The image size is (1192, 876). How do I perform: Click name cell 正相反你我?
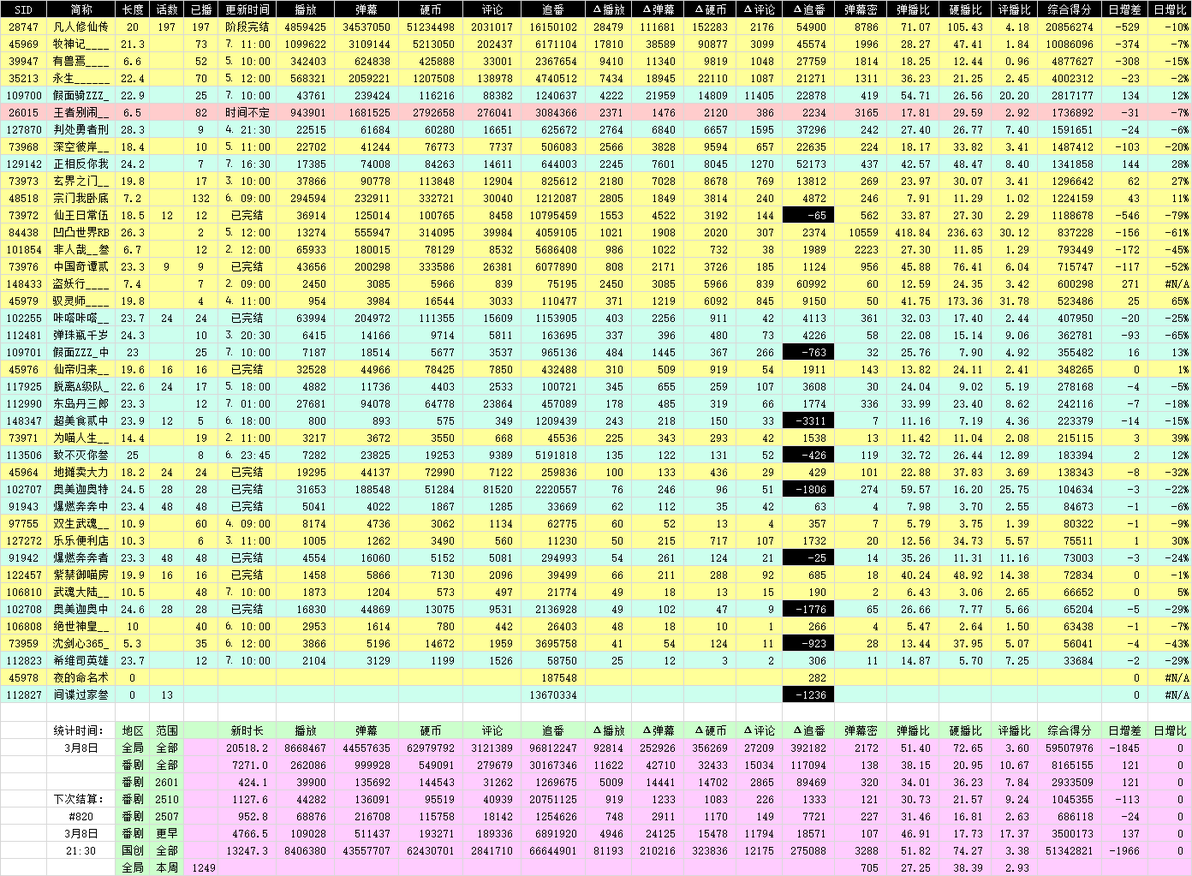(x=81, y=164)
